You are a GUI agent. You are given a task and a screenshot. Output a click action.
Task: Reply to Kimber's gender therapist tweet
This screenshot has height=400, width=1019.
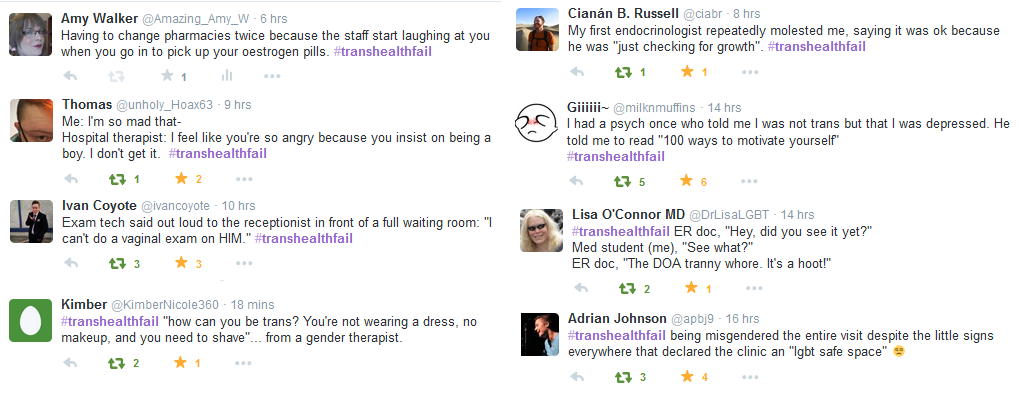click(x=70, y=363)
